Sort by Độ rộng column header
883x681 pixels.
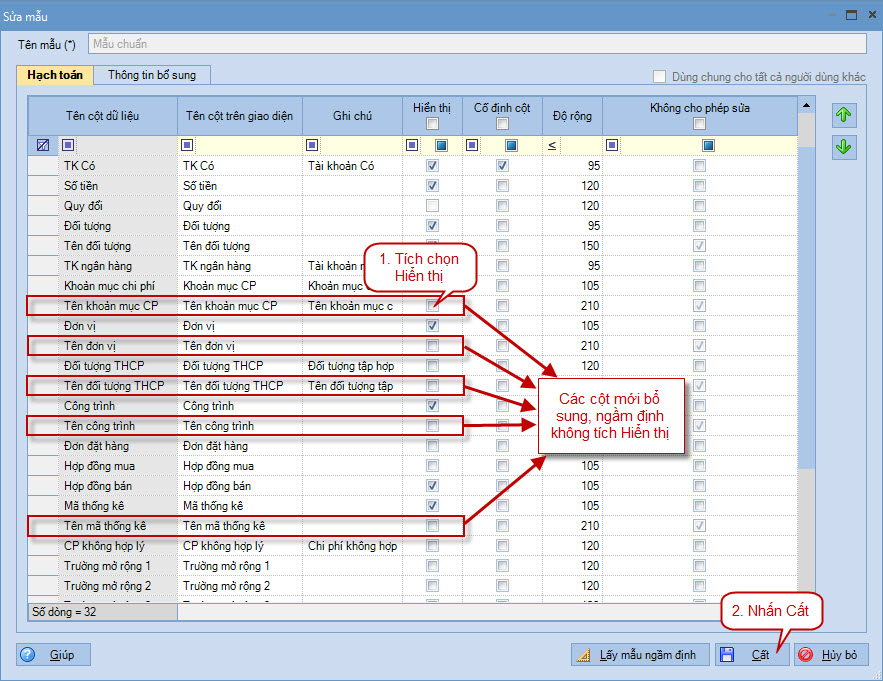pos(572,115)
